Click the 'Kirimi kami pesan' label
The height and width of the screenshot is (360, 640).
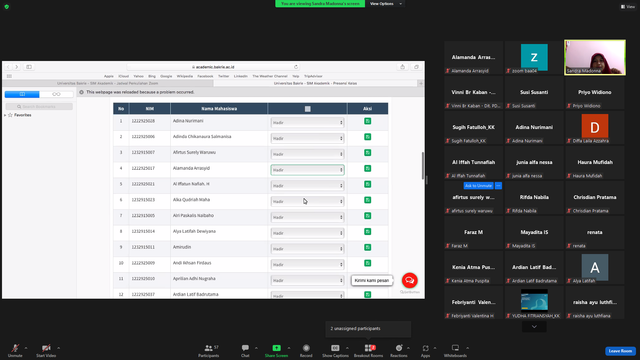(x=371, y=280)
